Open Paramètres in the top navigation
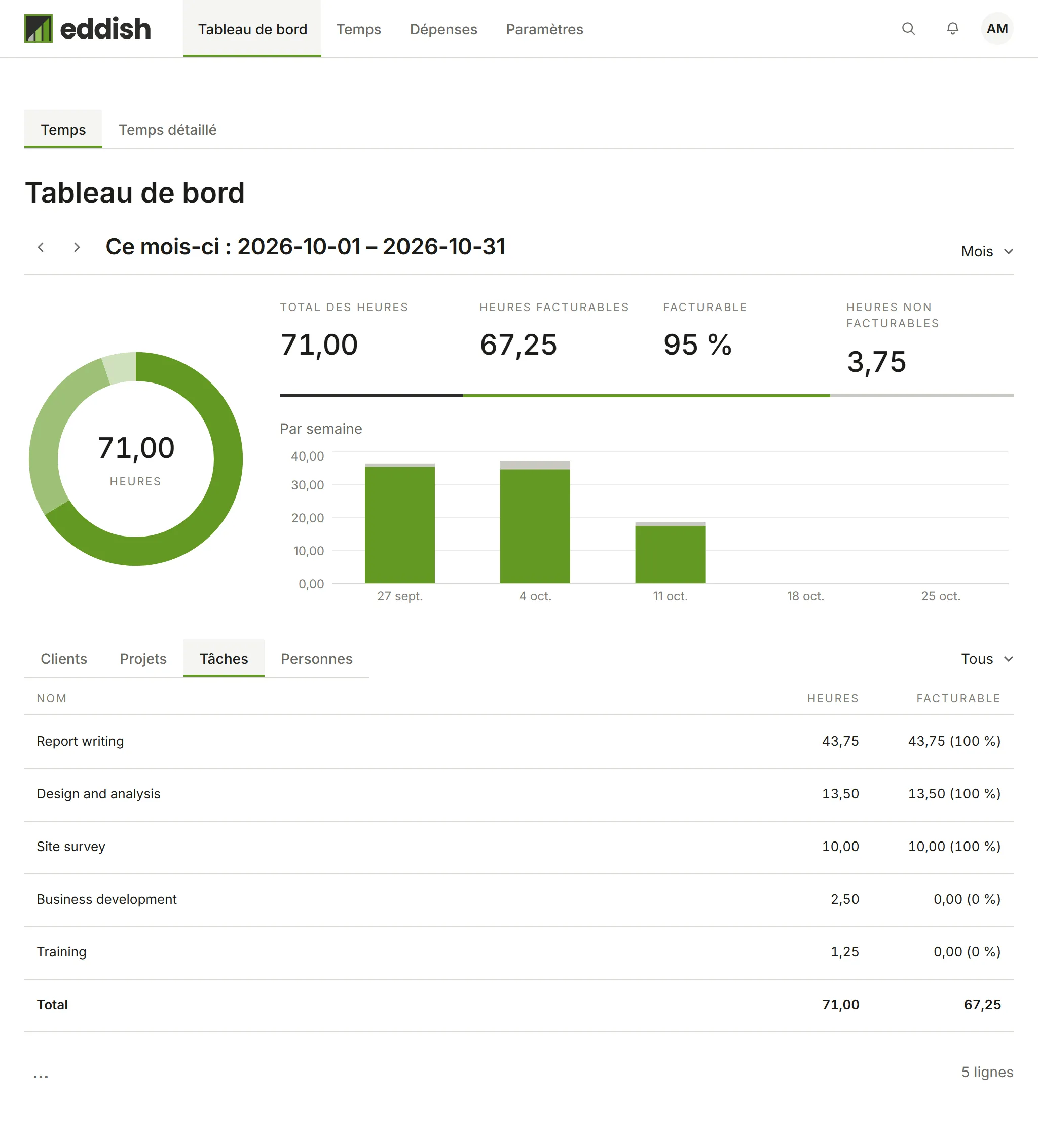Viewport: 1038px width, 1148px height. point(544,29)
